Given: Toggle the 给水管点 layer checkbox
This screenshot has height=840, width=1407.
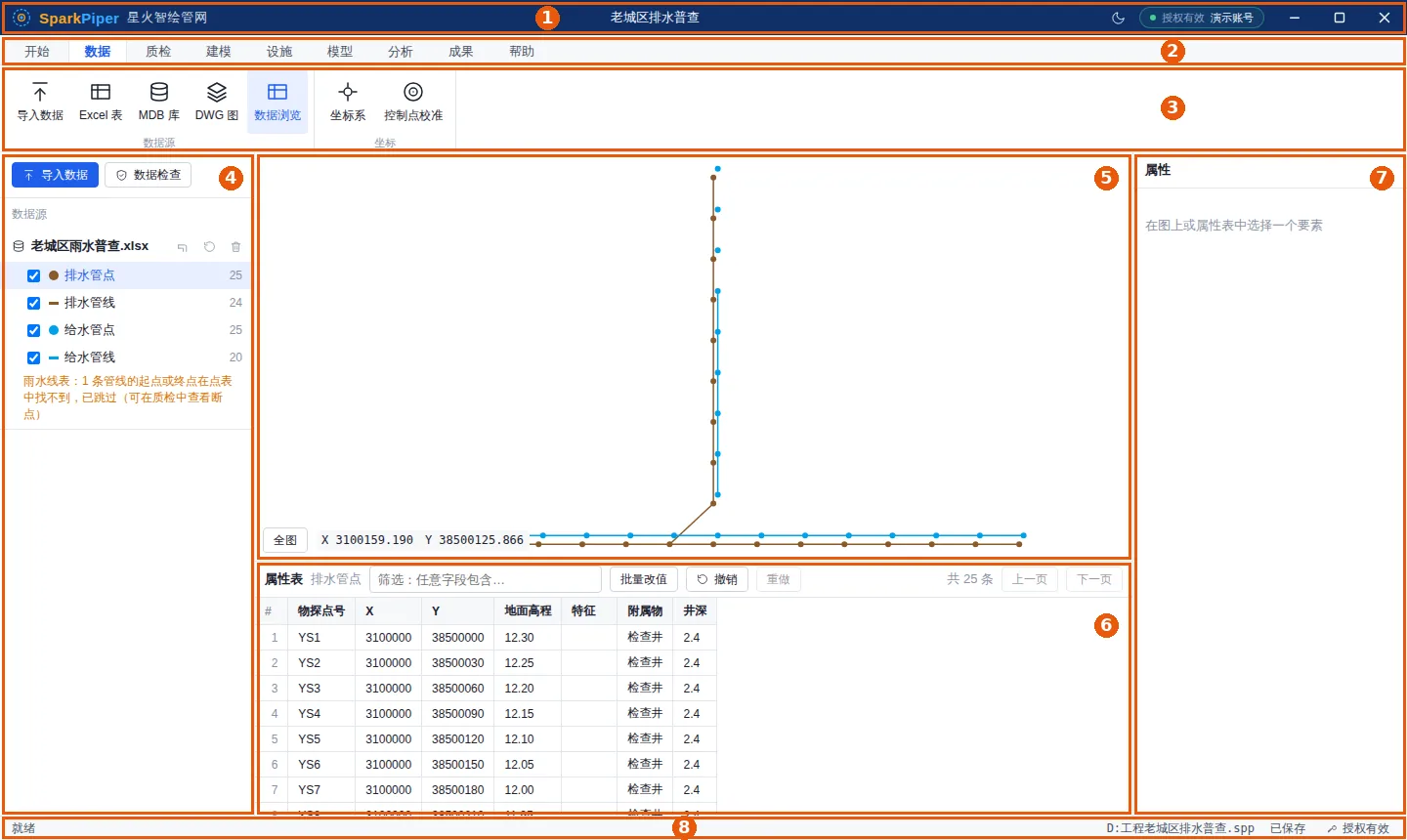Looking at the screenshot, I should tap(34, 331).
